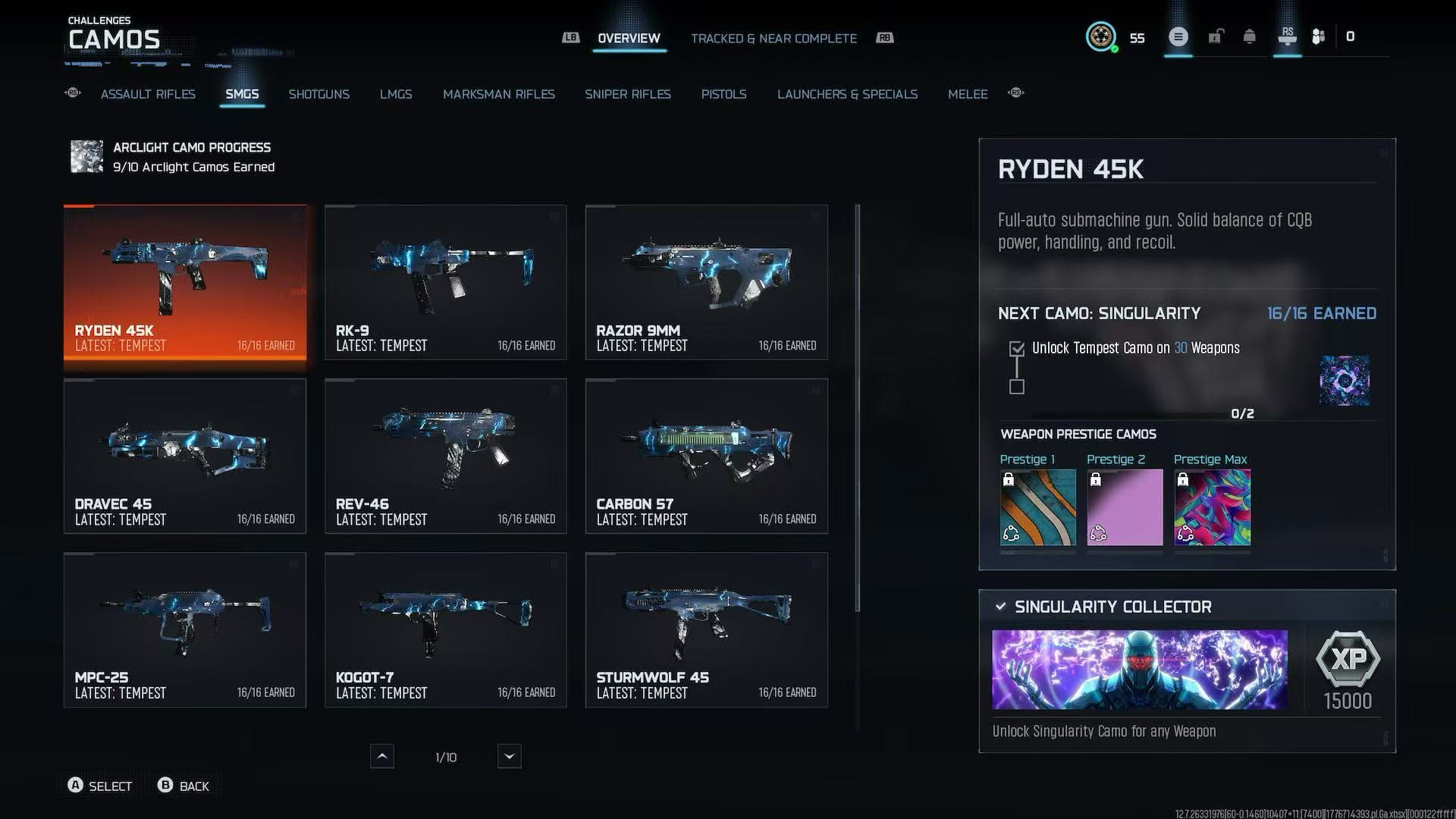The image size is (1456, 819).
Task: Select the Carbon 57 weapon card
Action: [x=707, y=456]
